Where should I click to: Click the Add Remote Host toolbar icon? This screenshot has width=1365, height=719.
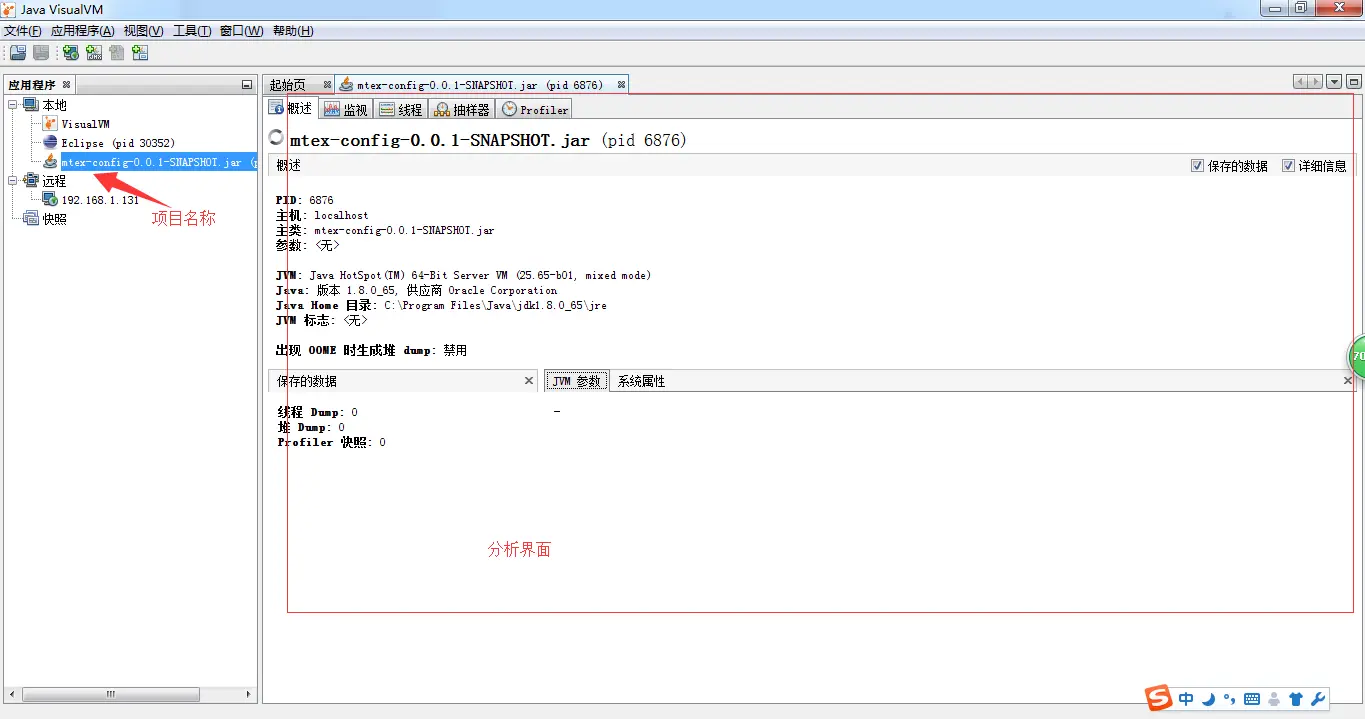coord(71,53)
